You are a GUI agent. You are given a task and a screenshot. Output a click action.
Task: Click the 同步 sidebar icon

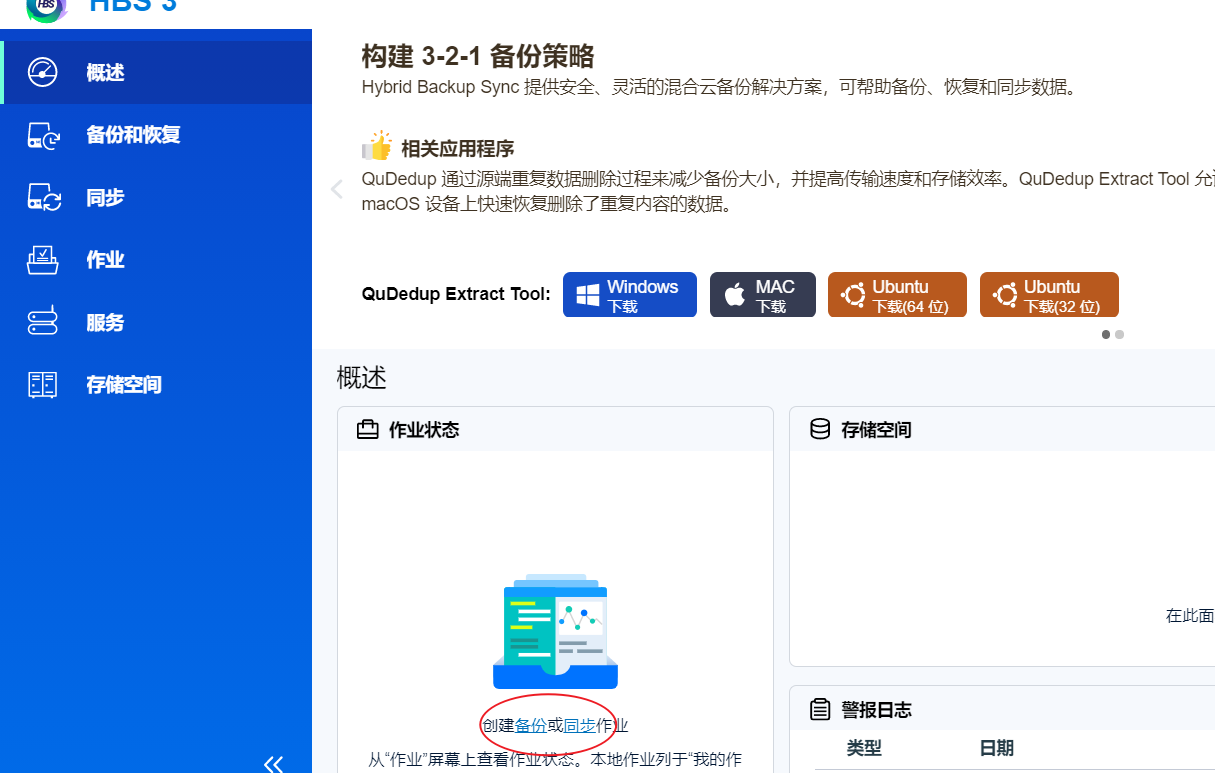click(44, 197)
